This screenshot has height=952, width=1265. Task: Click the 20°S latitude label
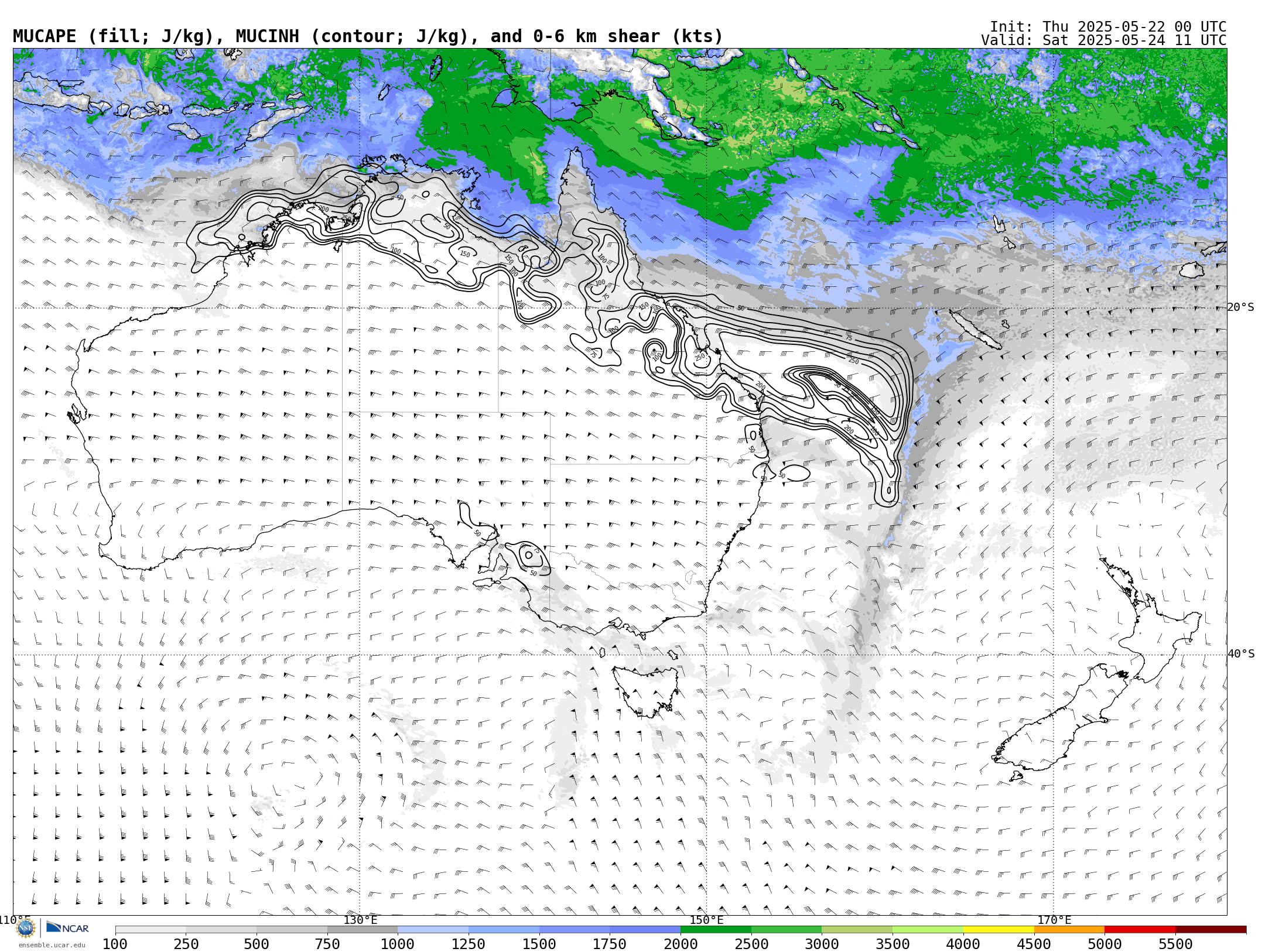coord(1241,307)
